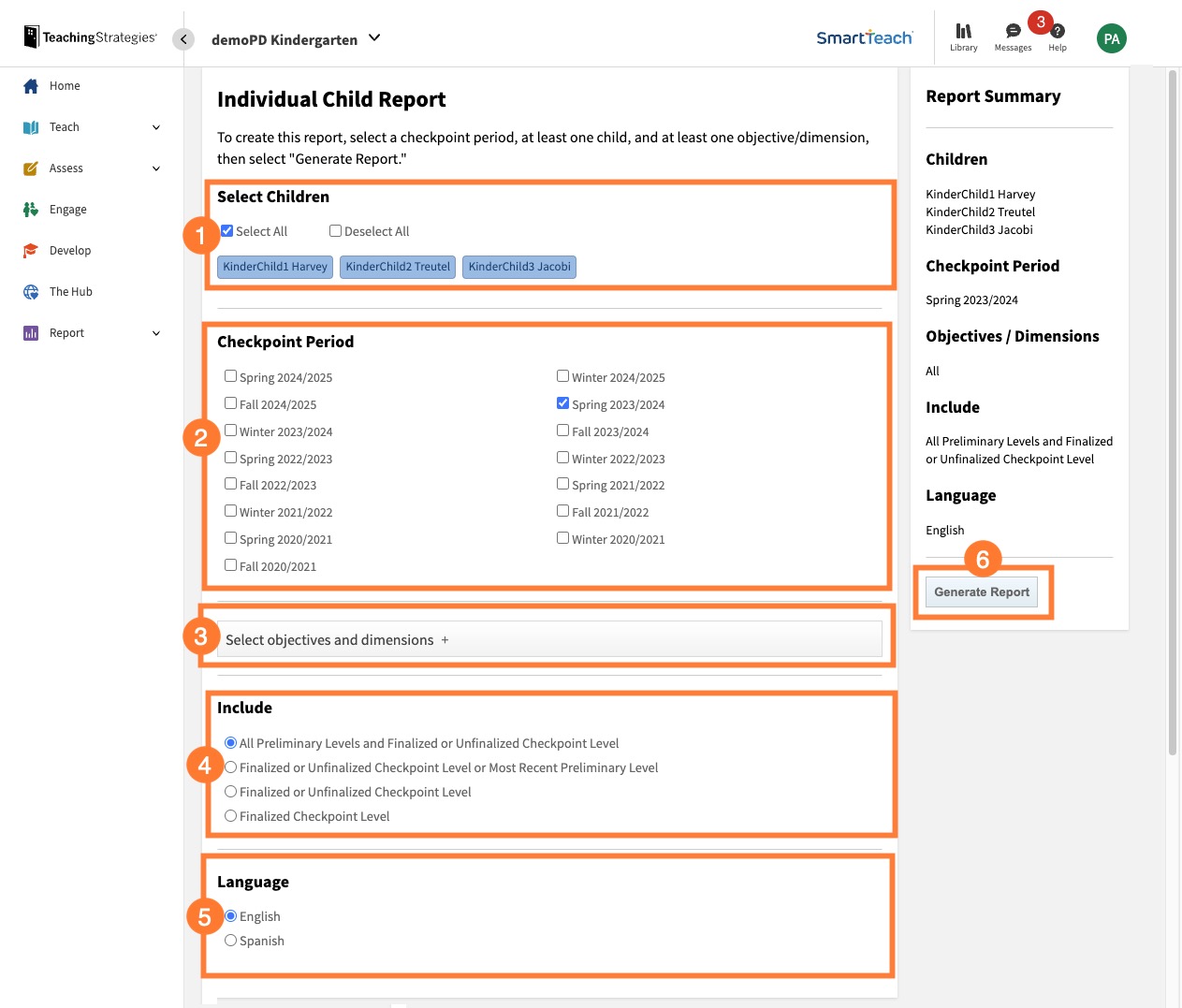Viewport: 1182px width, 1008px height.
Task: Collapse sidebar using the left arrow button
Action: (x=183, y=39)
